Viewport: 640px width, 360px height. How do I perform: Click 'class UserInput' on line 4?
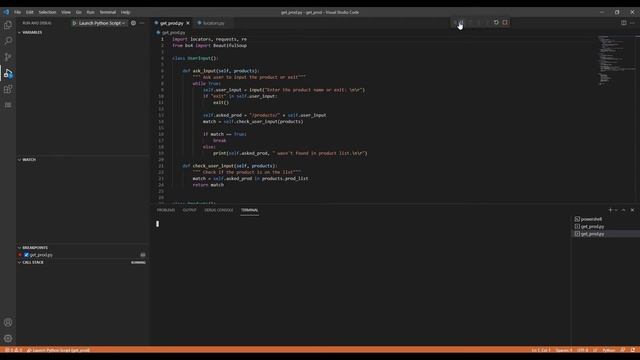click(196, 58)
